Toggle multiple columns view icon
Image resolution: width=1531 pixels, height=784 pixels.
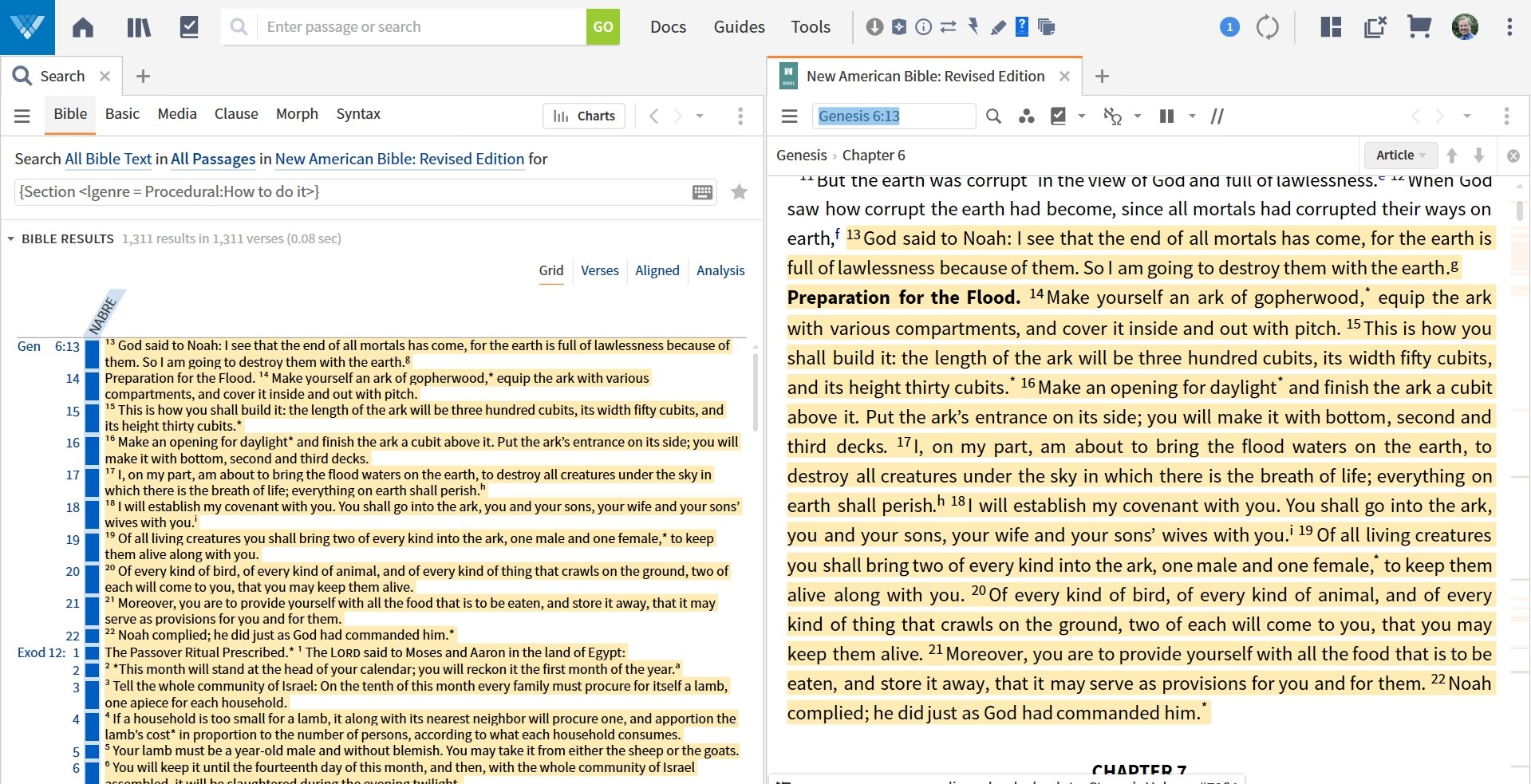[x=1166, y=116]
